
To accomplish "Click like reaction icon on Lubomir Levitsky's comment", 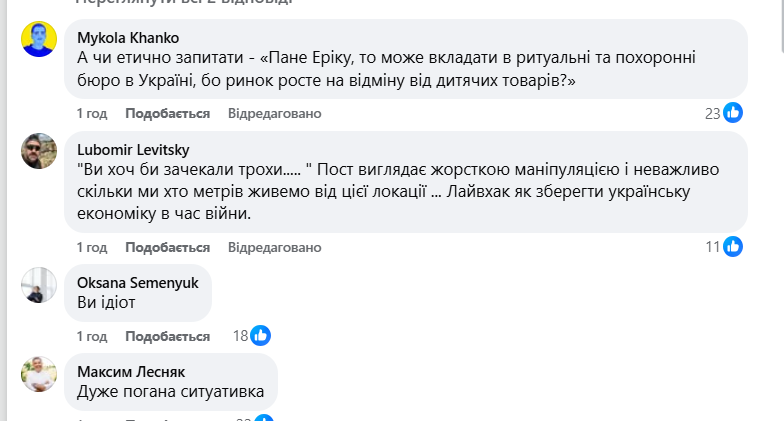I will 733,246.
